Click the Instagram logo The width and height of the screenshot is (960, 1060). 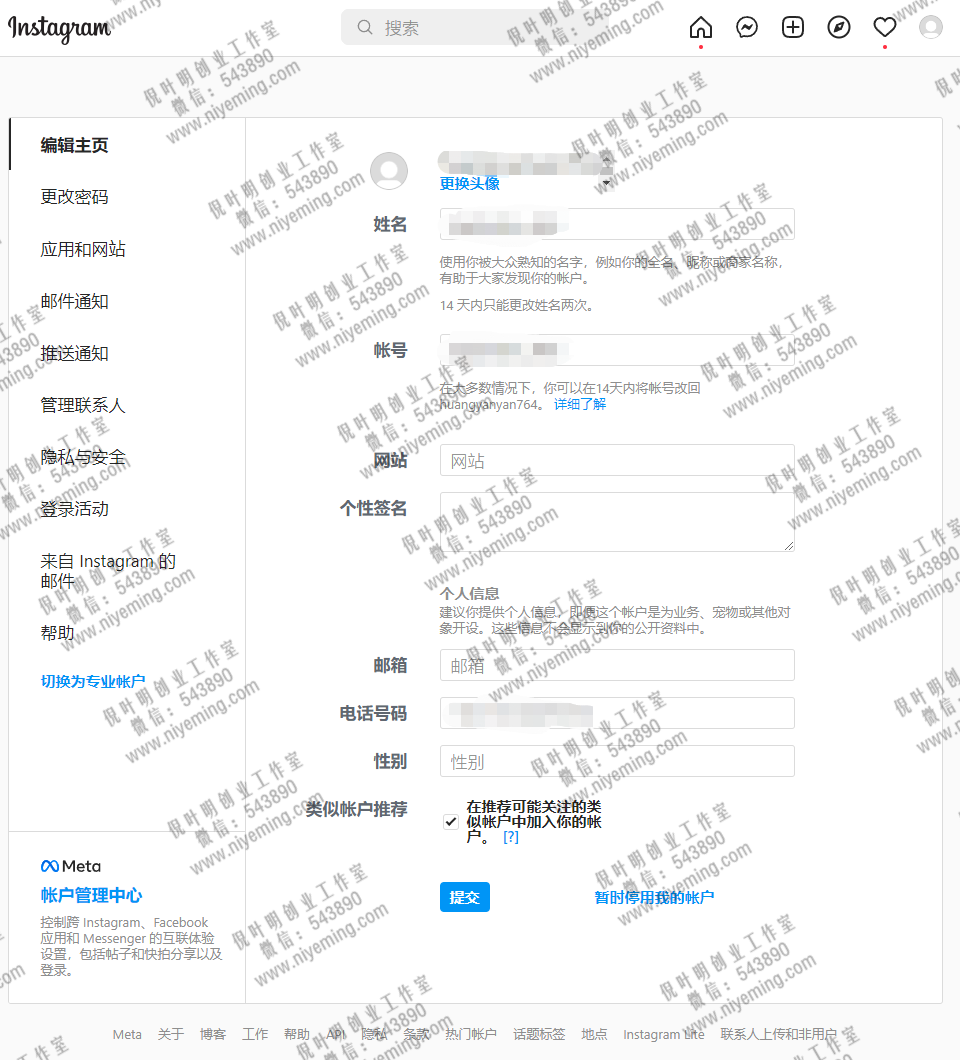click(x=59, y=28)
